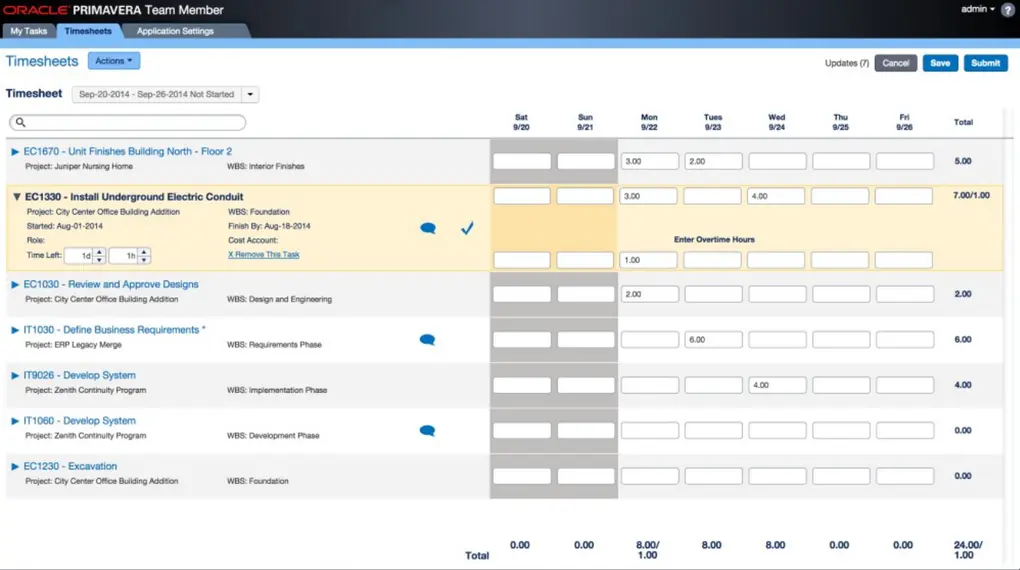Screen dimensions: 1020x570
Task: Switch to My Tasks tab
Action: pyautogui.click(x=29, y=31)
